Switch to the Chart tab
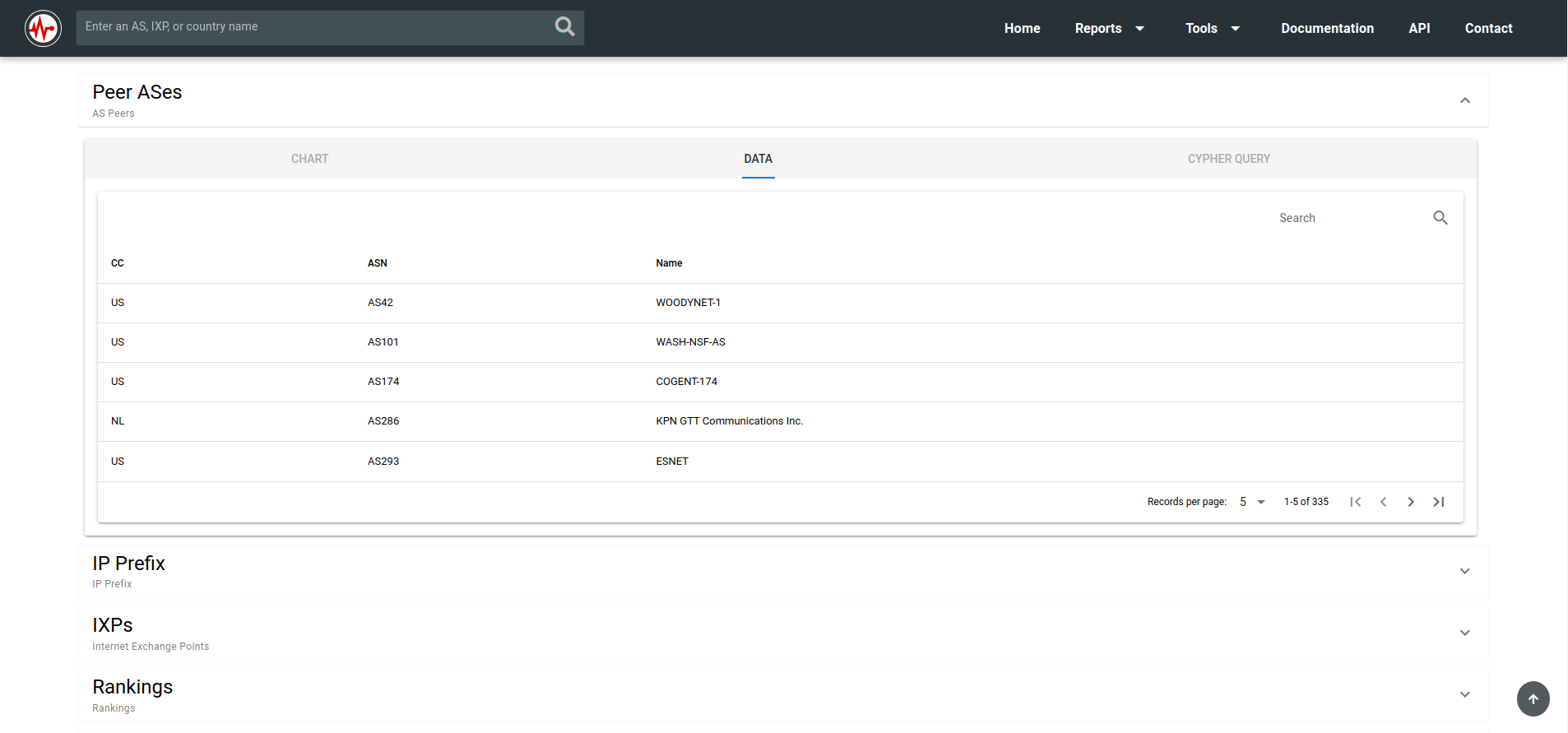Viewport: 1568px width, 733px height. 309,159
